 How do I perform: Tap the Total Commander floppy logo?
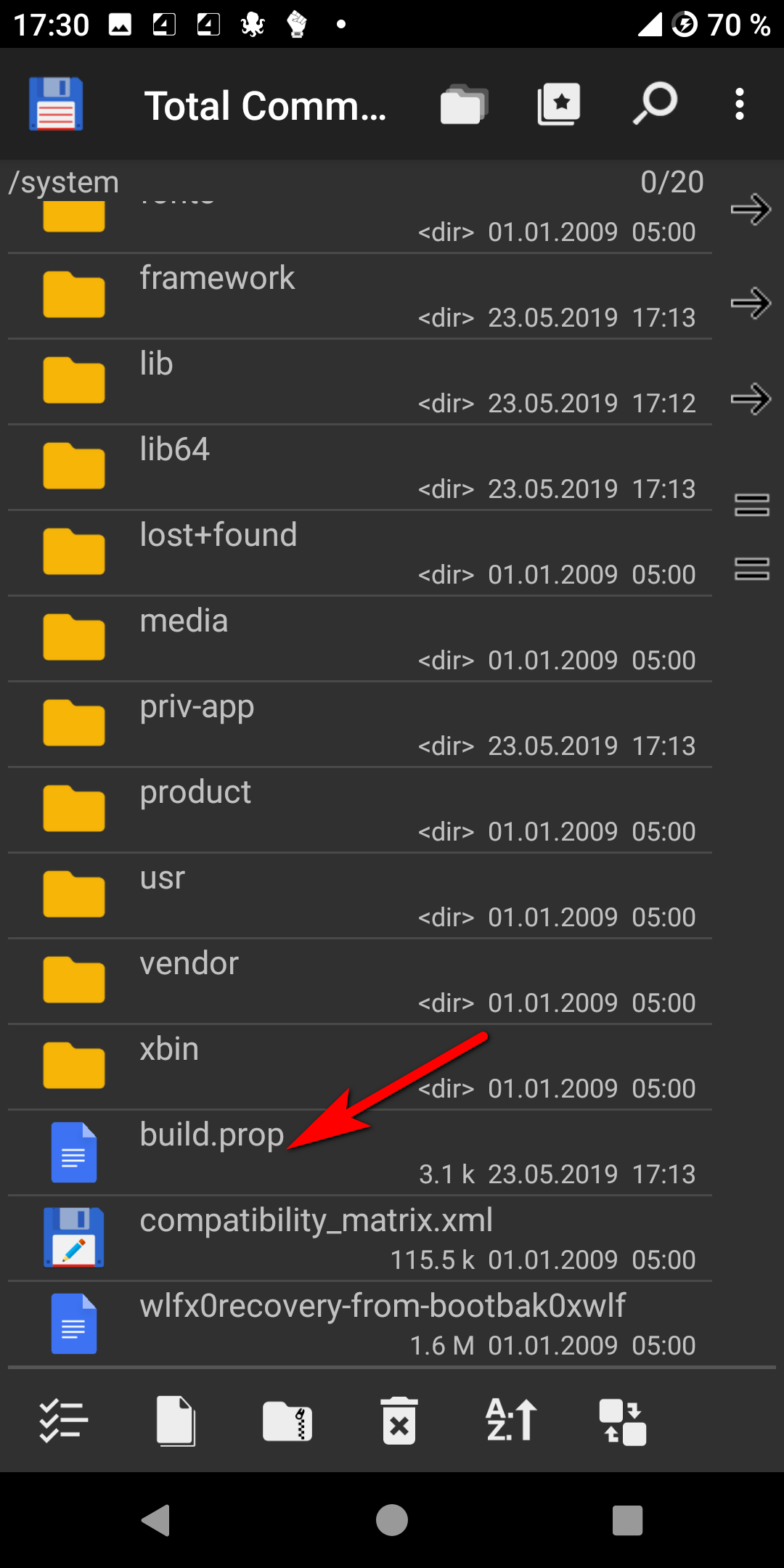pos(56,105)
